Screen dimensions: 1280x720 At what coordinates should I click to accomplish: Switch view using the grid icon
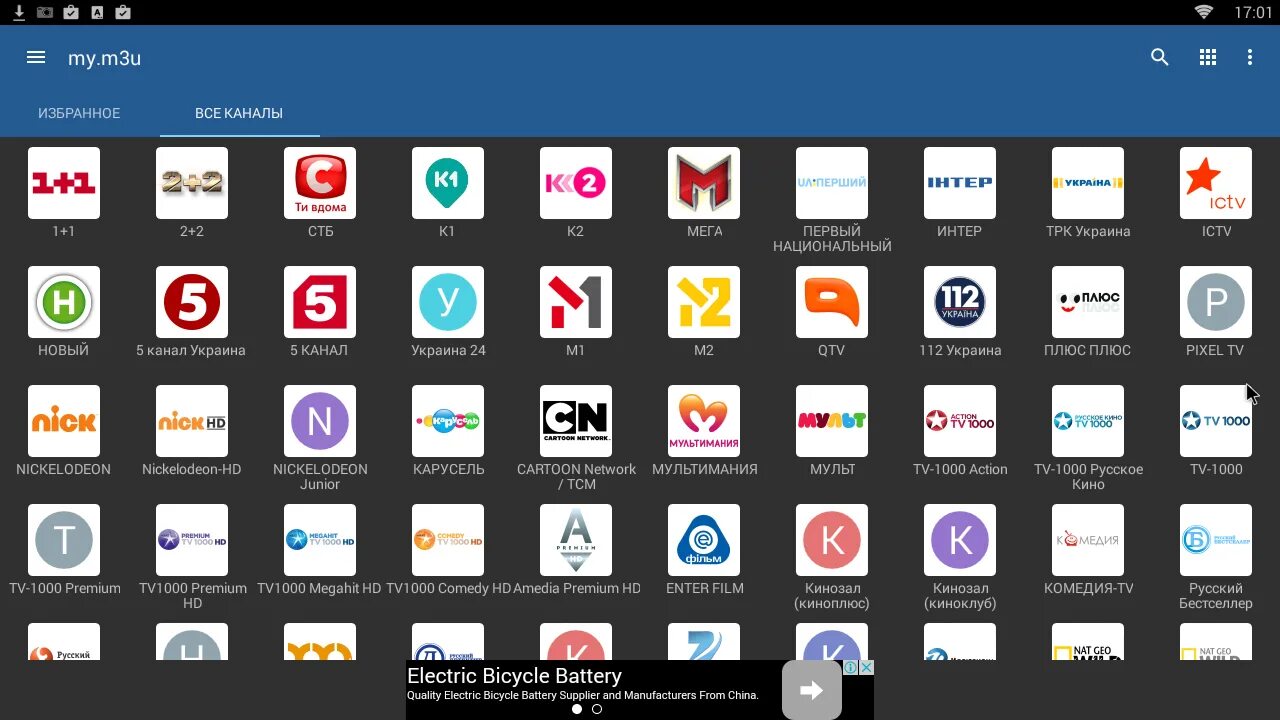[x=1208, y=58]
